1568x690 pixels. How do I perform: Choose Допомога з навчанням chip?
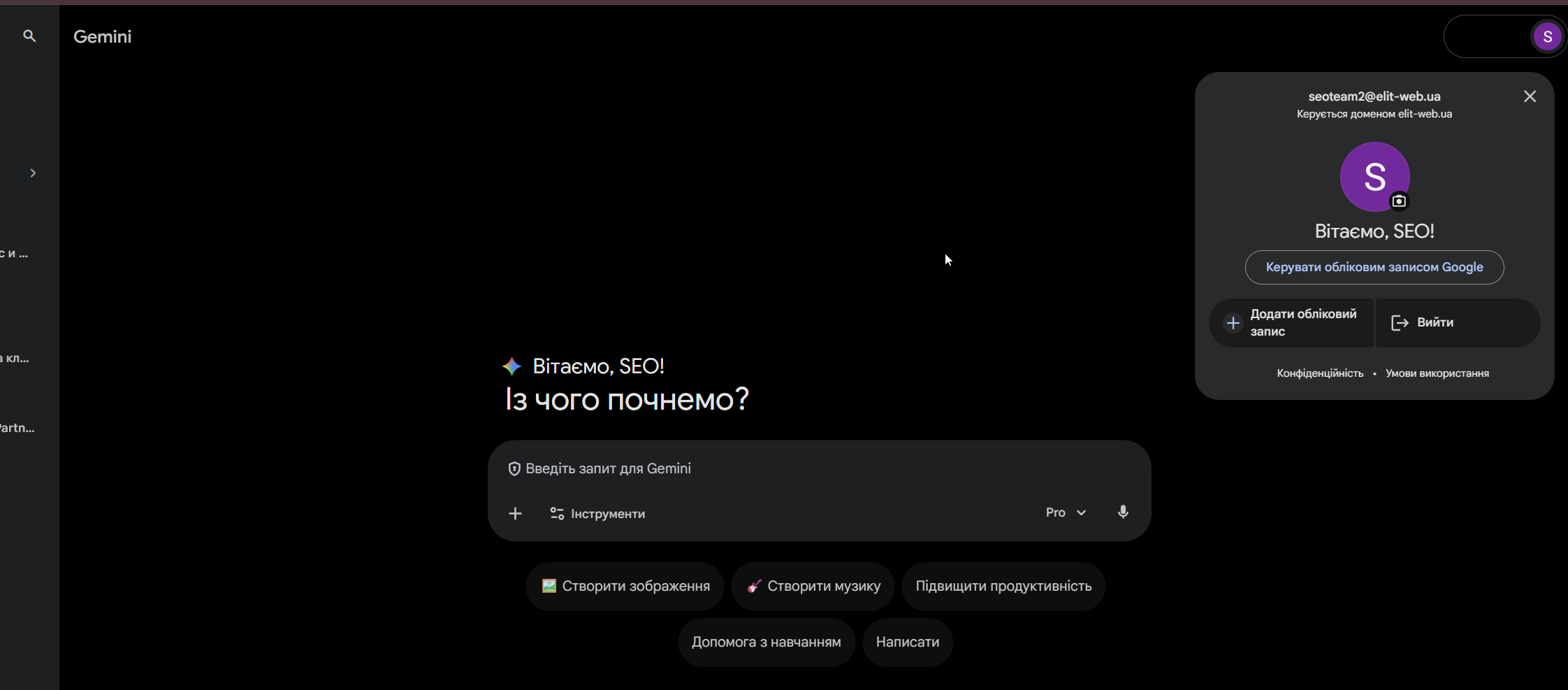click(x=767, y=642)
